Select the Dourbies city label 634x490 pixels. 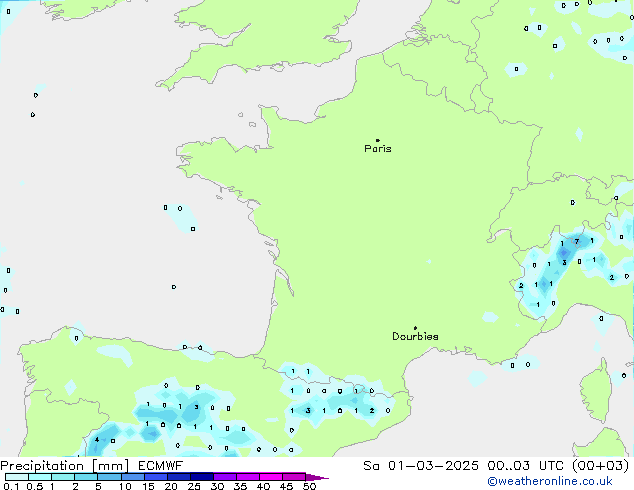click(x=415, y=336)
